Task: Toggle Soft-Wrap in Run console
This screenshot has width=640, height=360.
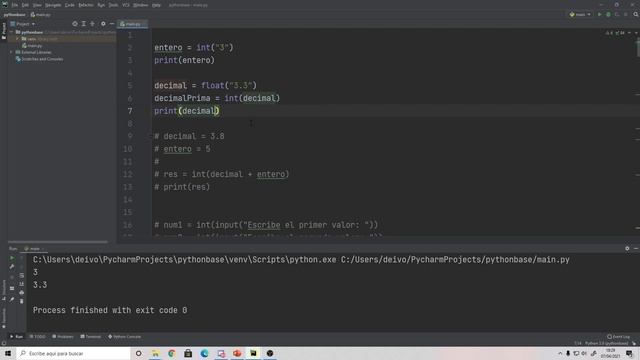Action: pyautogui.click(x=22, y=276)
